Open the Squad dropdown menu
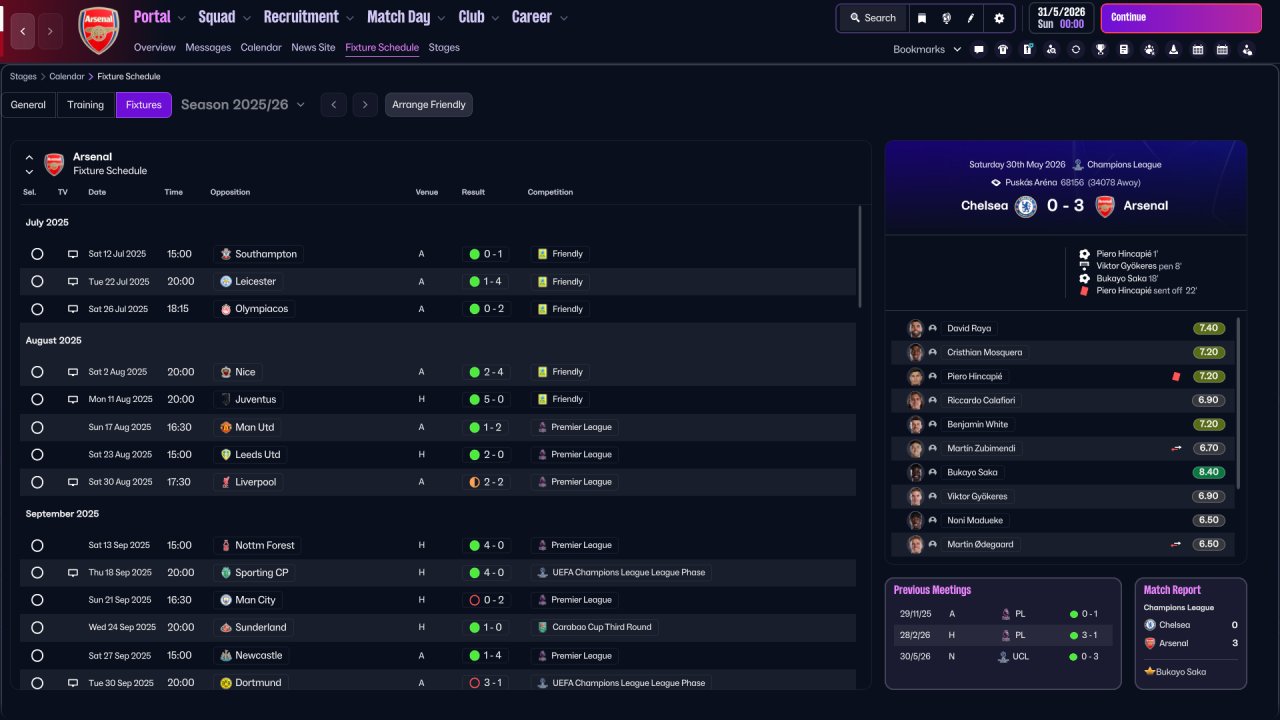 pos(224,17)
